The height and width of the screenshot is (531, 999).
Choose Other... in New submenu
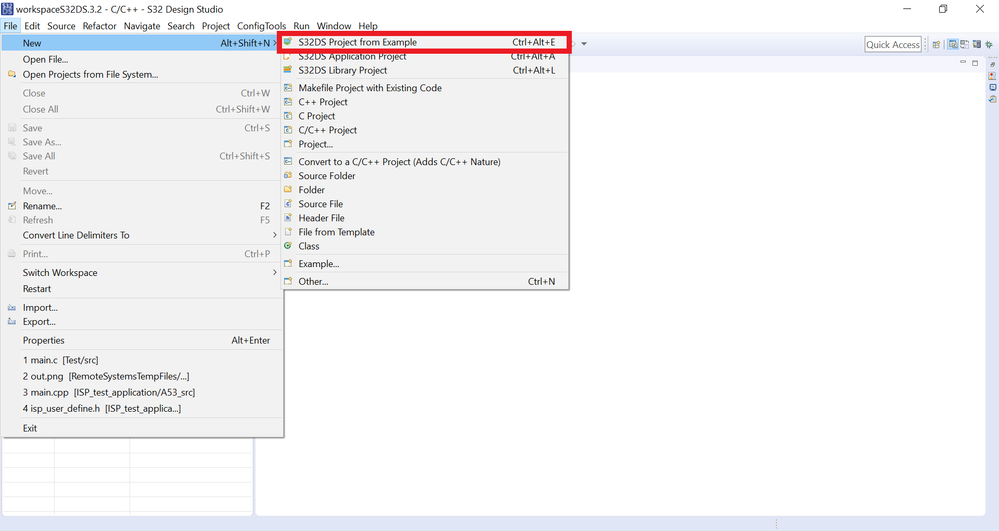pos(424,281)
